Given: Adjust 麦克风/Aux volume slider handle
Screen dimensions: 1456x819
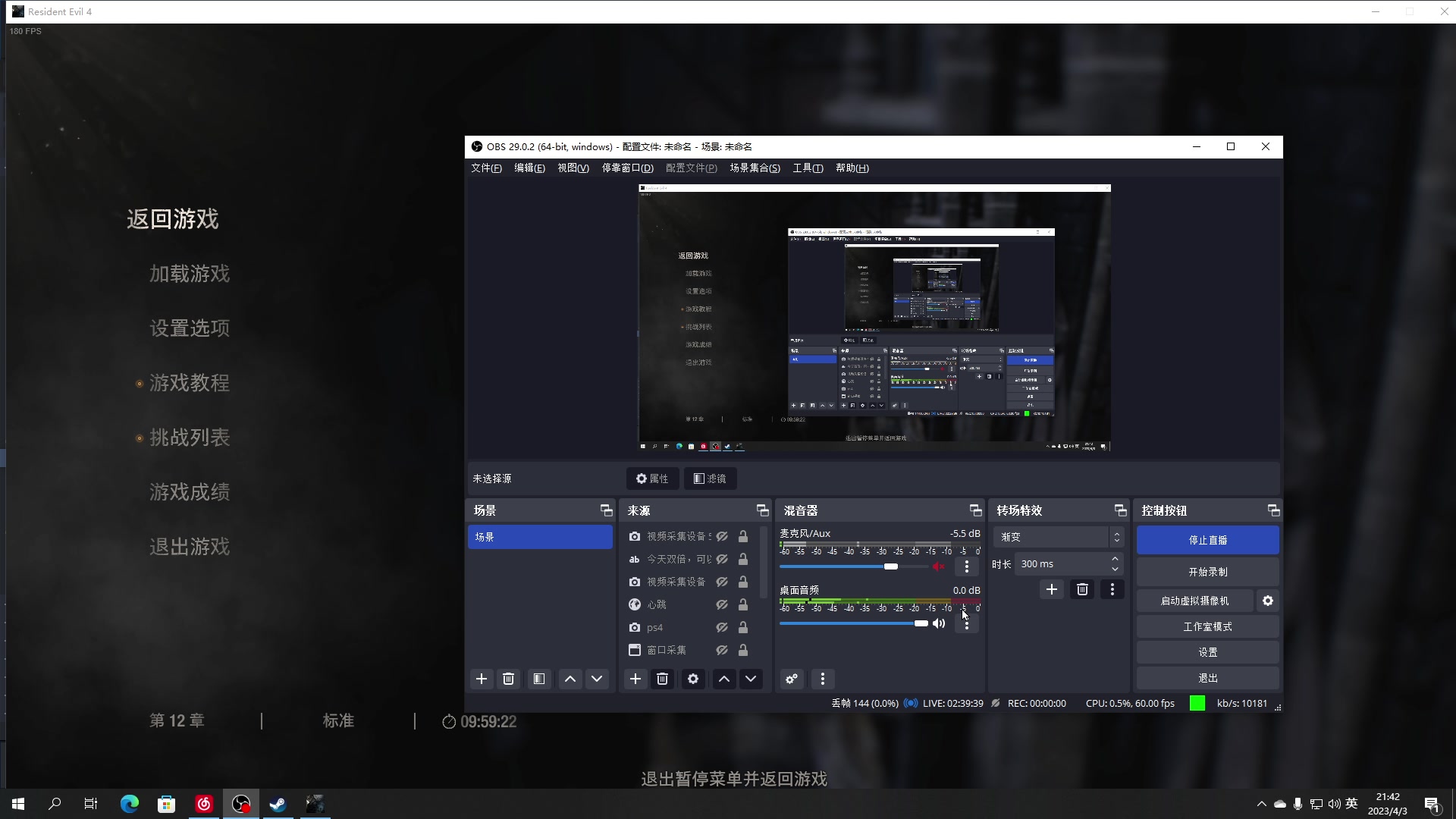Looking at the screenshot, I should (x=891, y=566).
